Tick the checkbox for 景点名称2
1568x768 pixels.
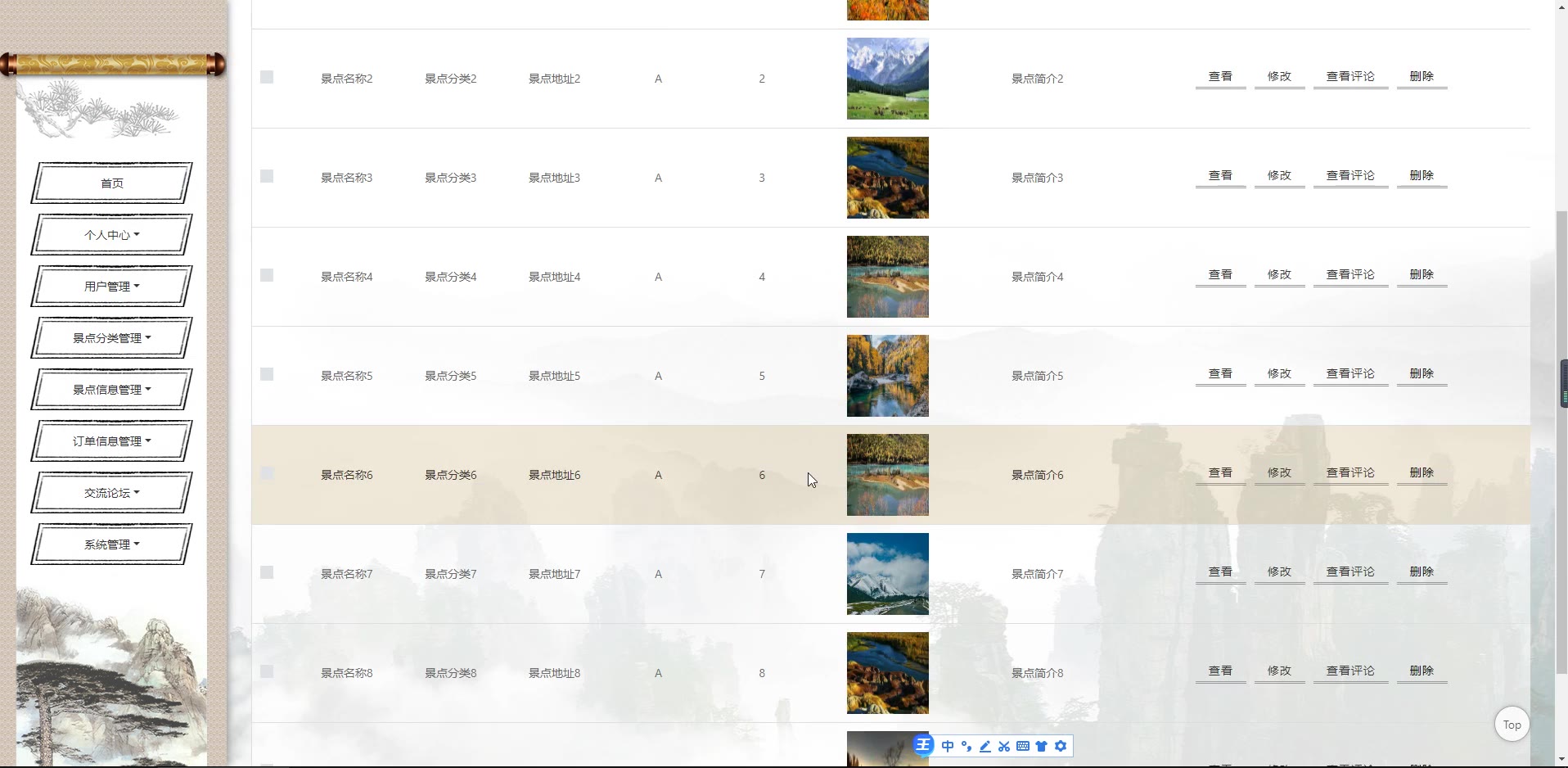(x=267, y=77)
